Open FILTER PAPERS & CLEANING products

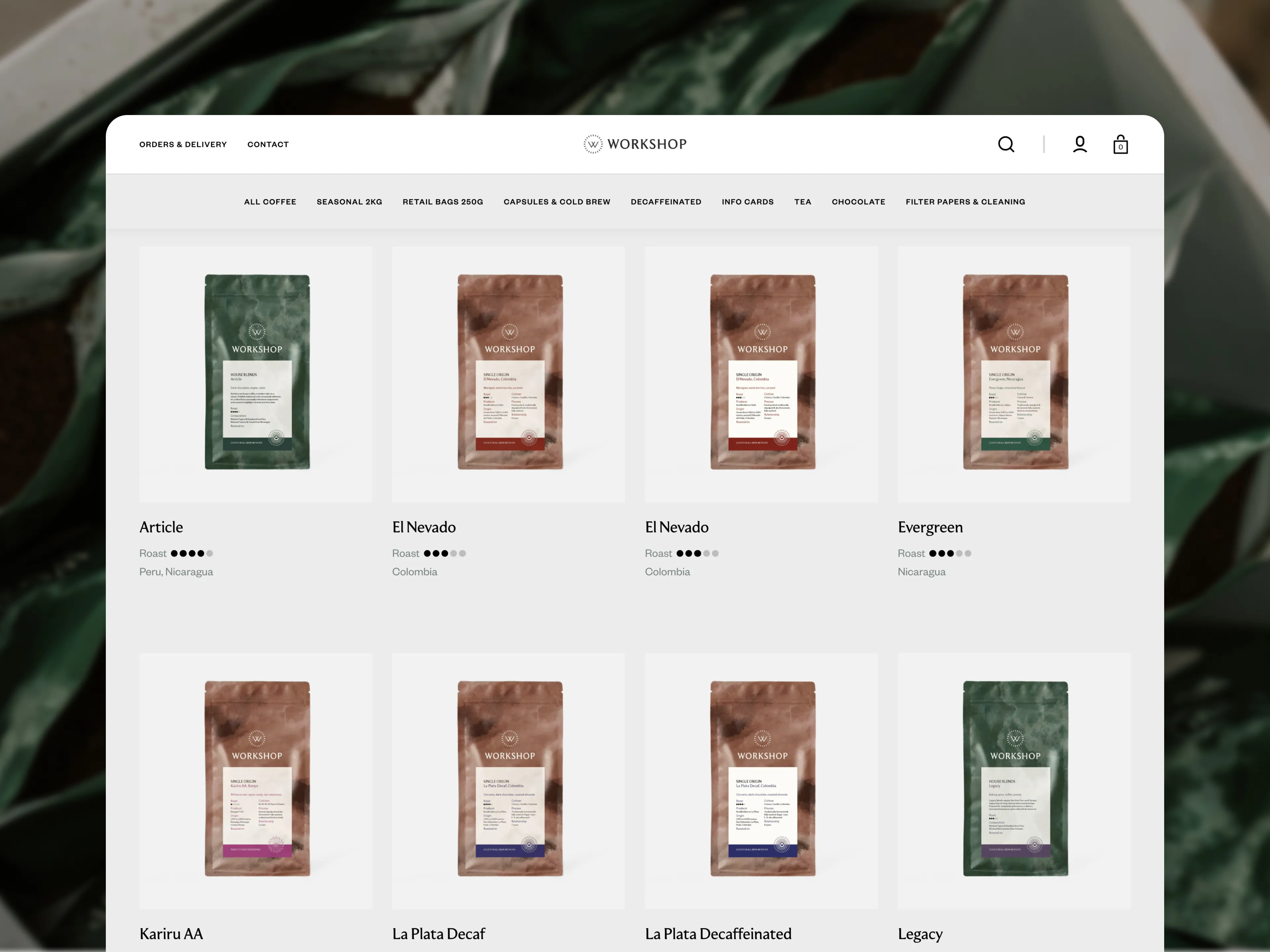point(966,201)
